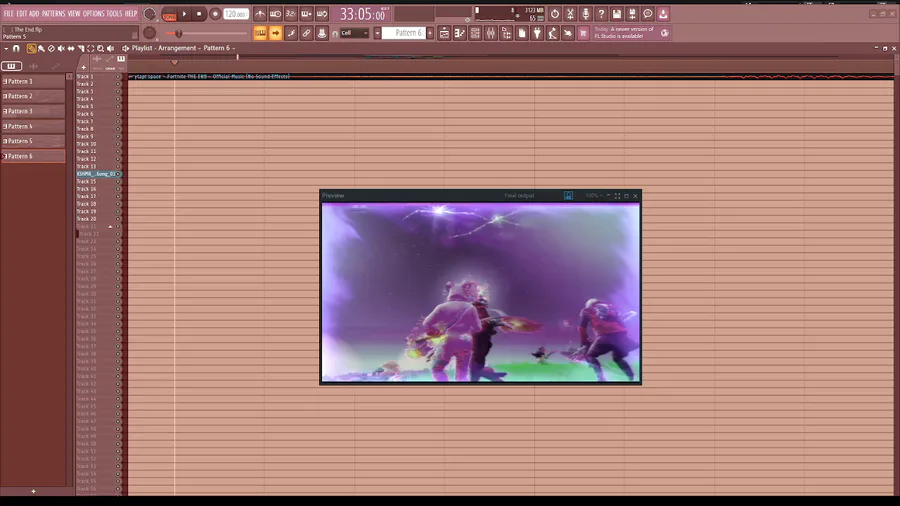Toggle the metronome icon
The width and height of the screenshot is (900, 506).
tap(260, 14)
